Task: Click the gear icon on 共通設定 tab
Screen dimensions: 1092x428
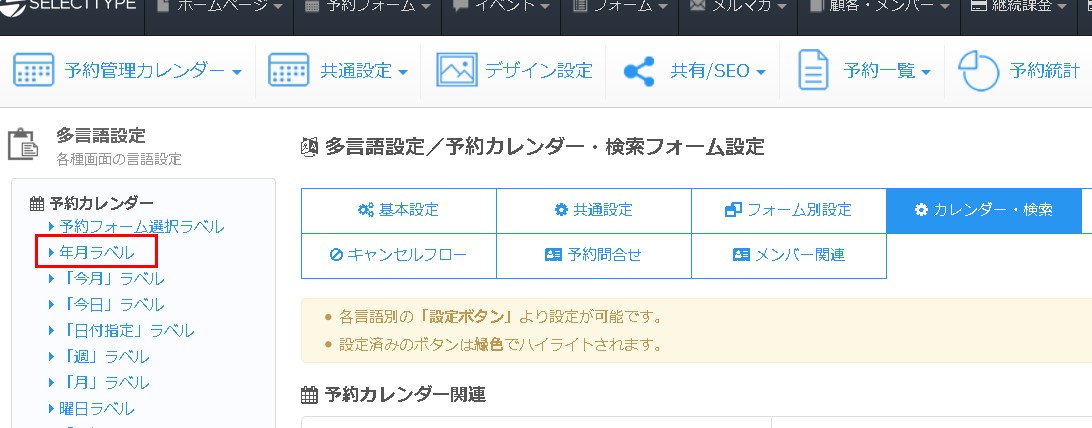Action: 561,210
